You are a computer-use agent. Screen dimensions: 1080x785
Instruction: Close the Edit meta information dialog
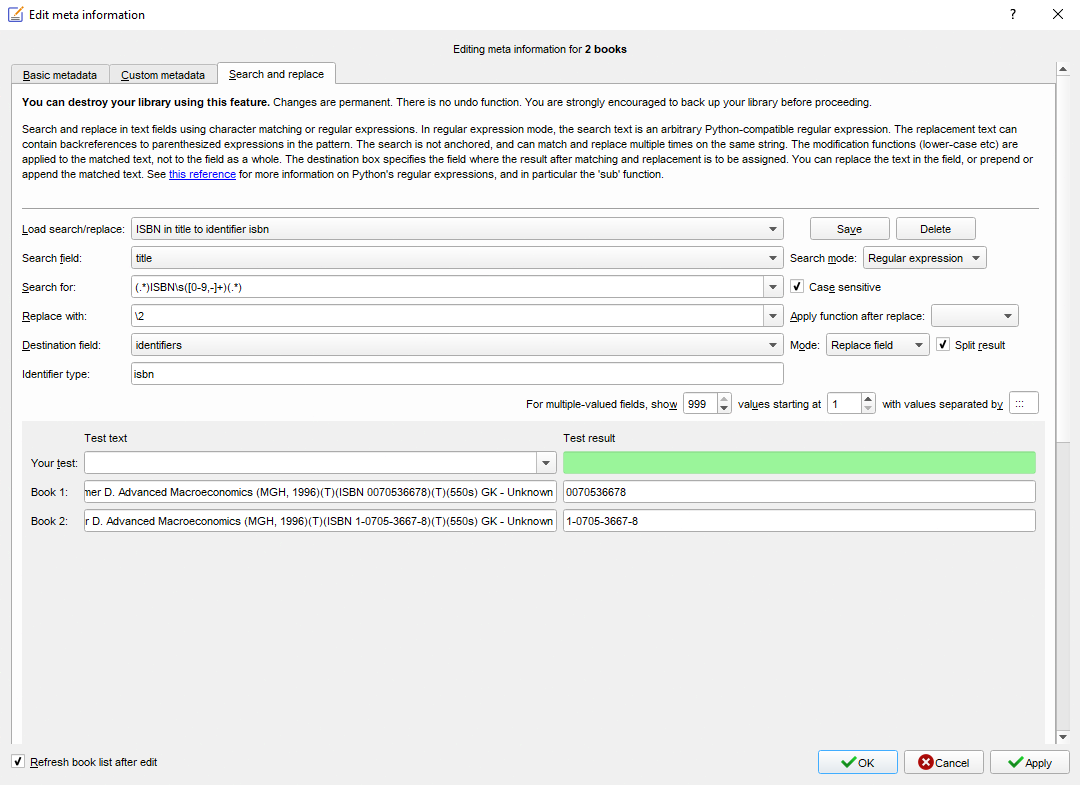click(1058, 14)
